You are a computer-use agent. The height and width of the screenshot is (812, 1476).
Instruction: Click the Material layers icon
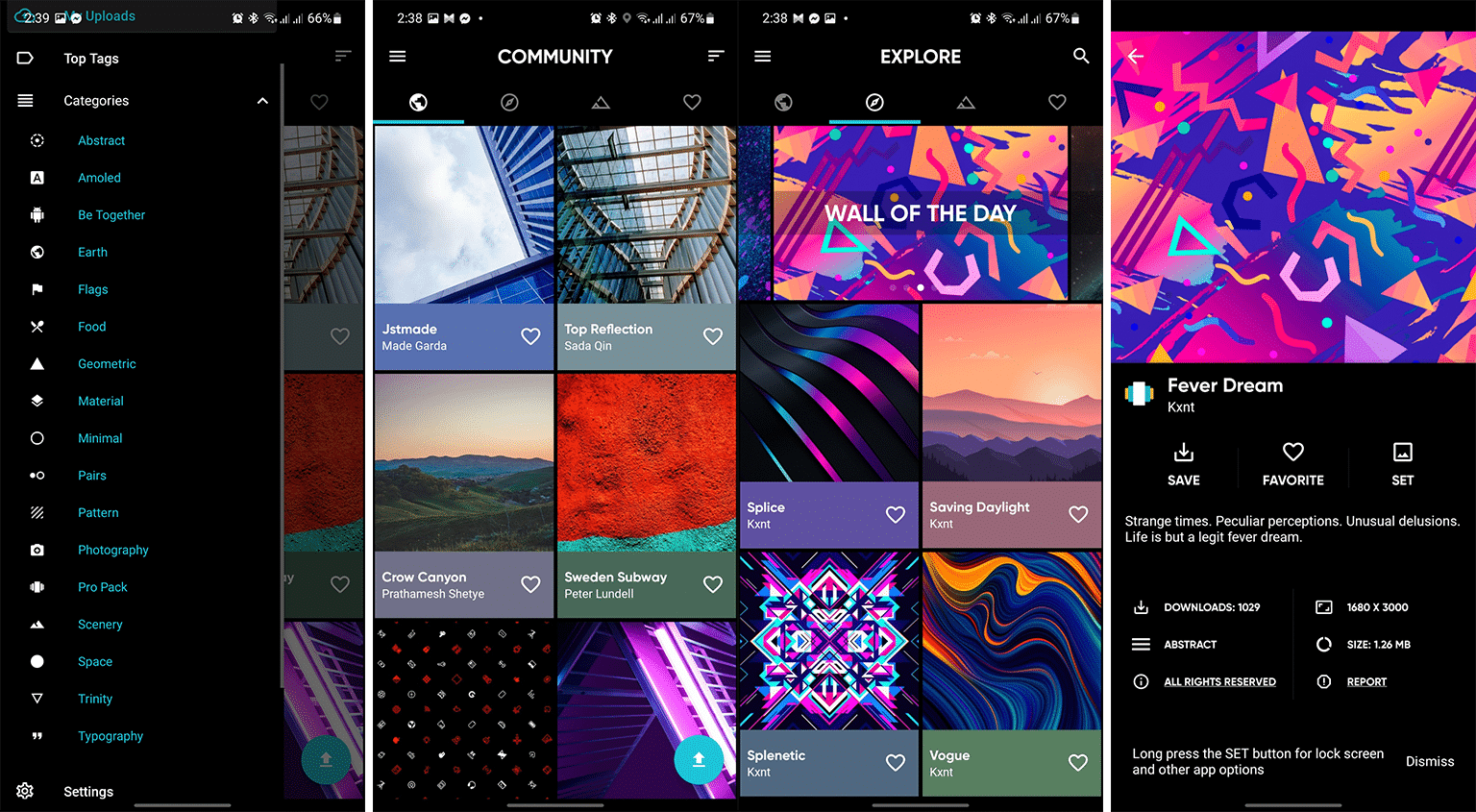[37, 401]
